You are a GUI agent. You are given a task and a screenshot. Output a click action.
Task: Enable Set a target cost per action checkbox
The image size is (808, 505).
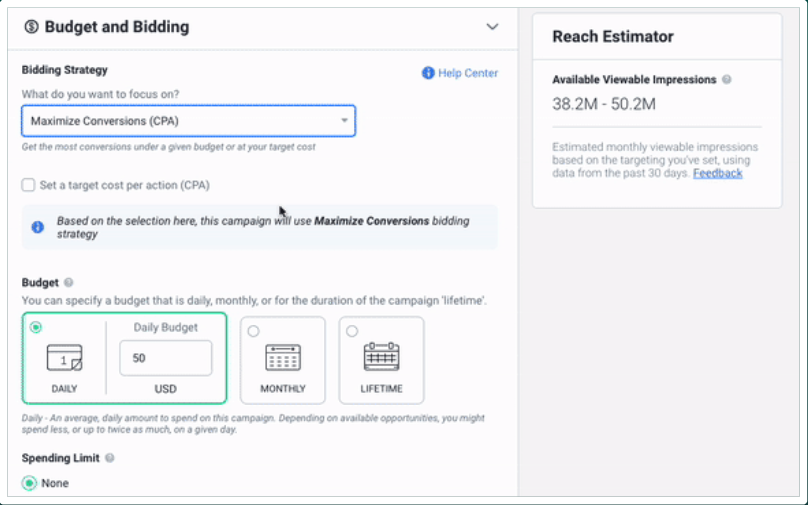pyautogui.click(x=28, y=185)
